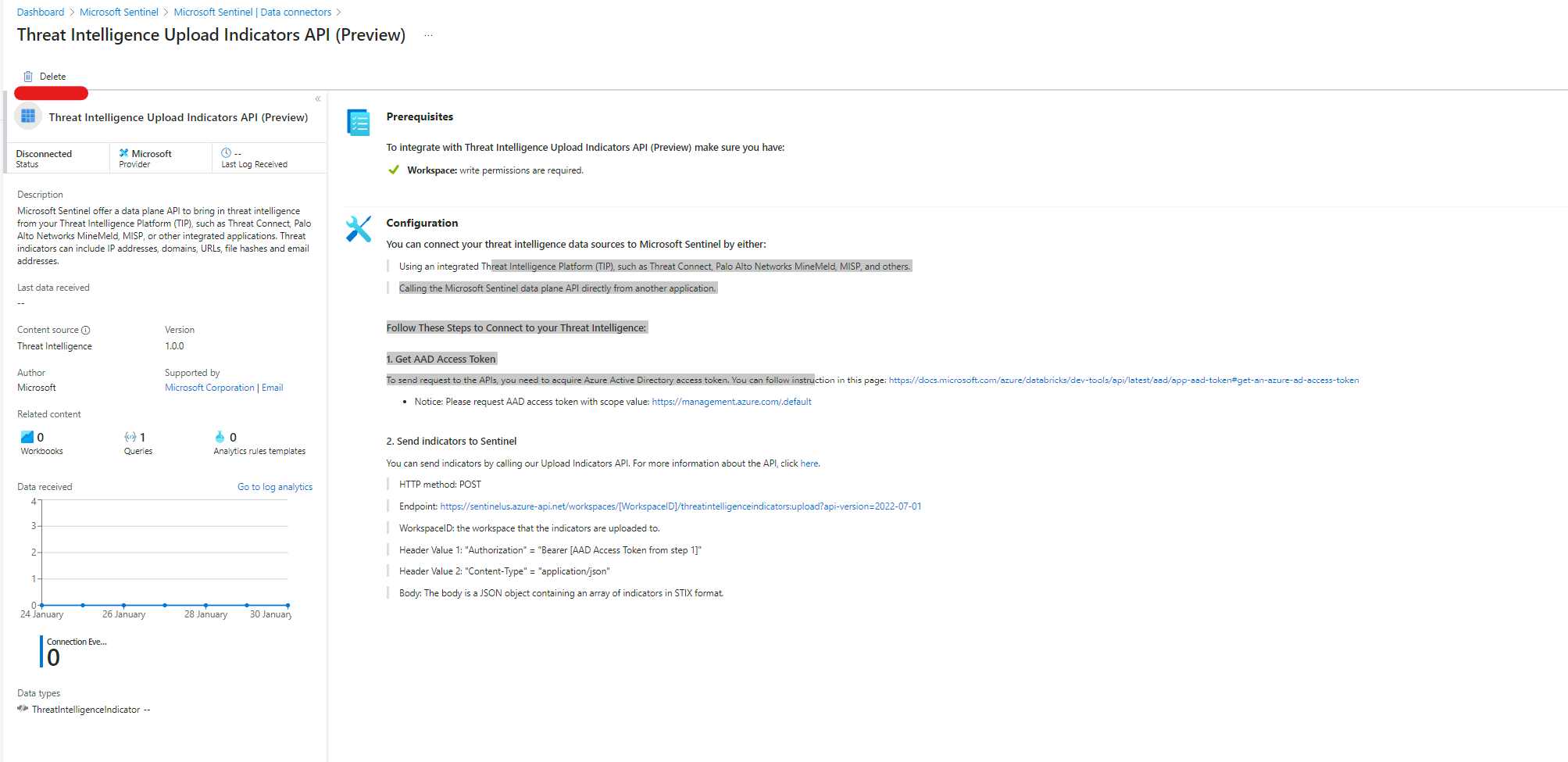The width and height of the screenshot is (1568, 762).
Task: Click the Analytics rules templates label
Action: [x=259, y=451]
